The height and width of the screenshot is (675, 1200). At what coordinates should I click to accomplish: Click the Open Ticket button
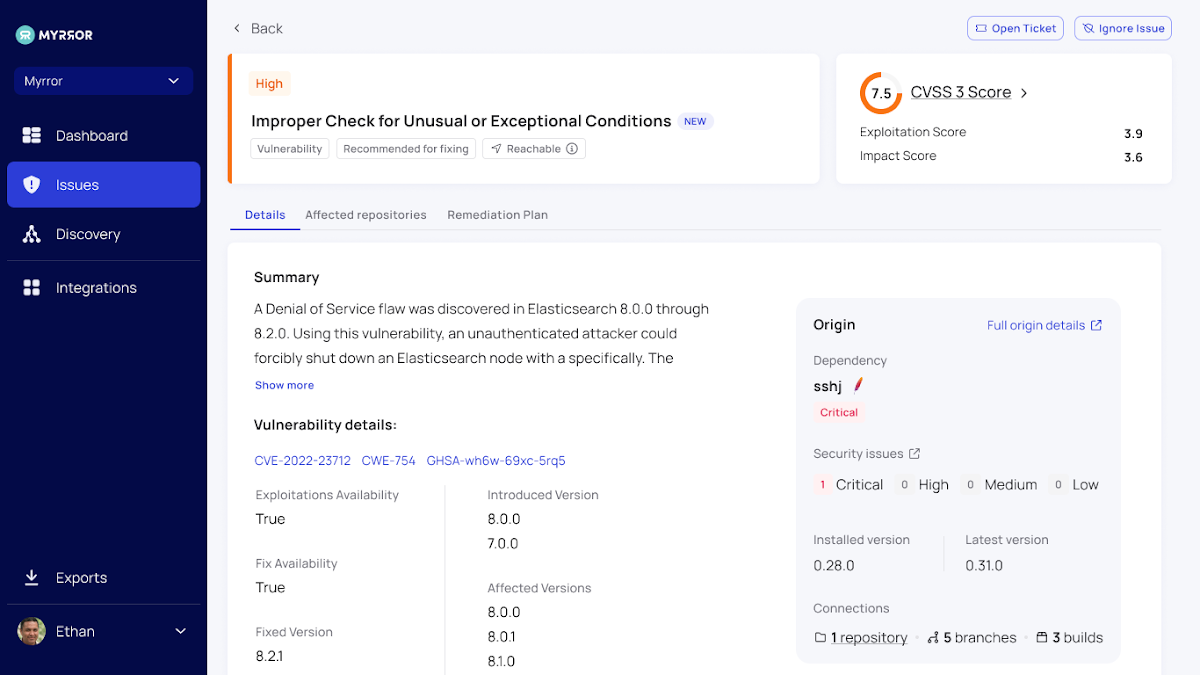1014,28
